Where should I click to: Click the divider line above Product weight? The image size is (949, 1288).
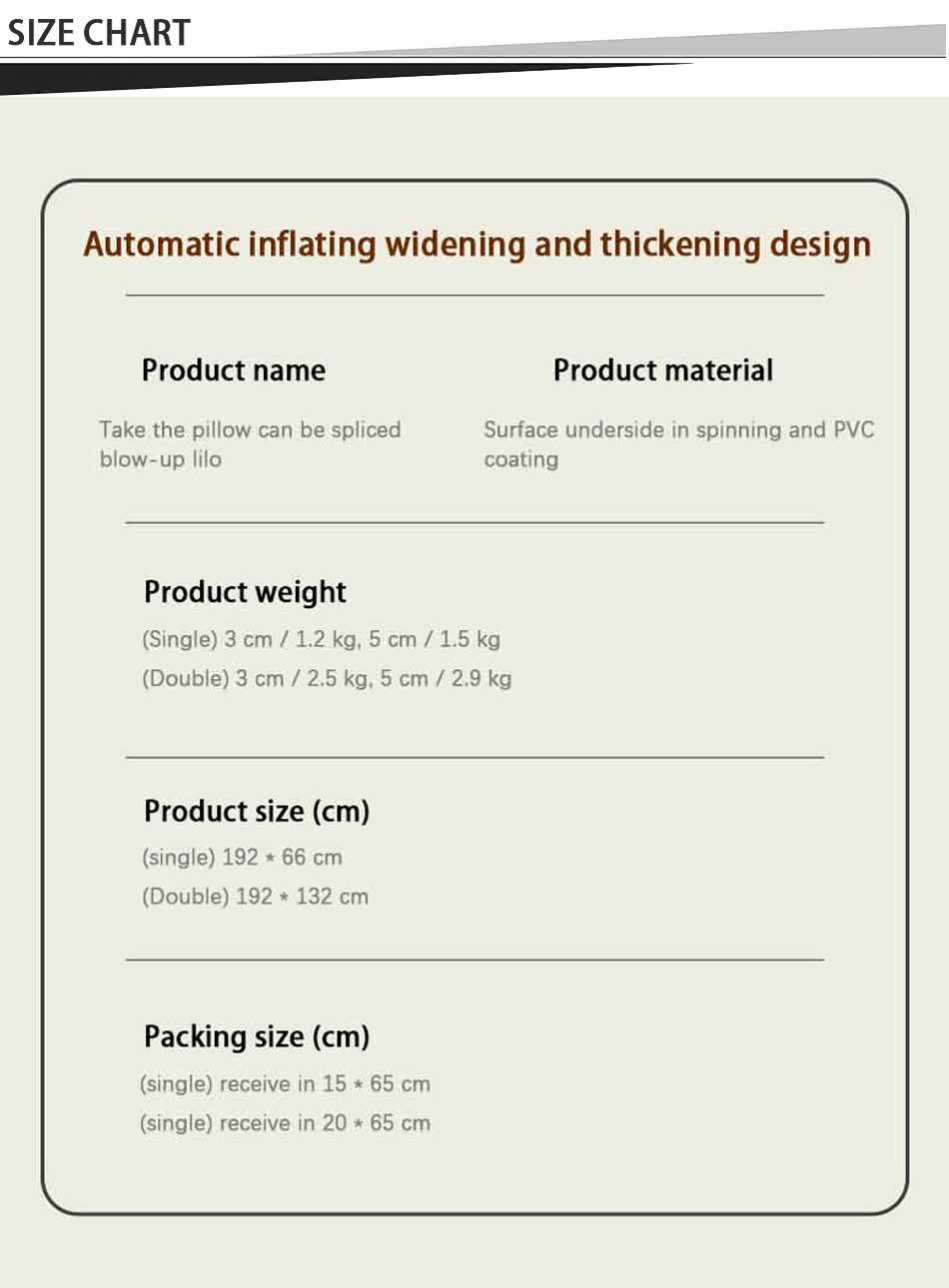point(474,522)
